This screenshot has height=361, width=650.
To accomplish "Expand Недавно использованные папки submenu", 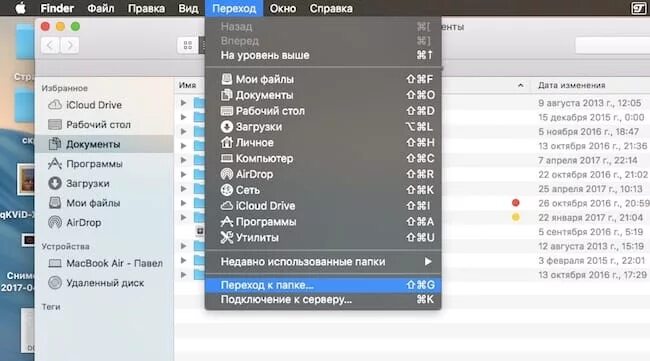I will (323, 262).
